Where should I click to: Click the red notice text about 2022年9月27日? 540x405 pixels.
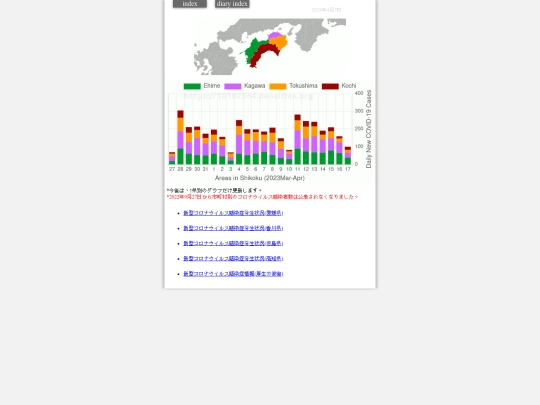tap(262, 197)
